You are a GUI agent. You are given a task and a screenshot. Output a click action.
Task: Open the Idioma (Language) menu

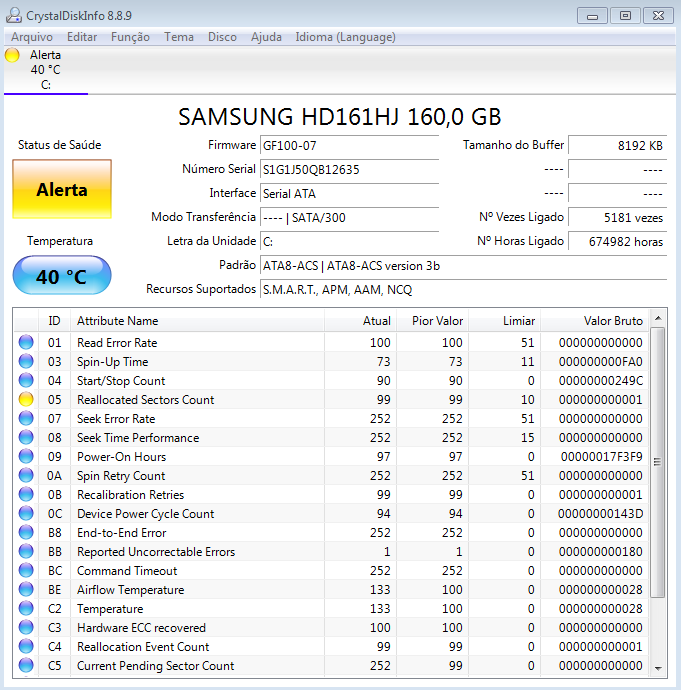[345, 37]
